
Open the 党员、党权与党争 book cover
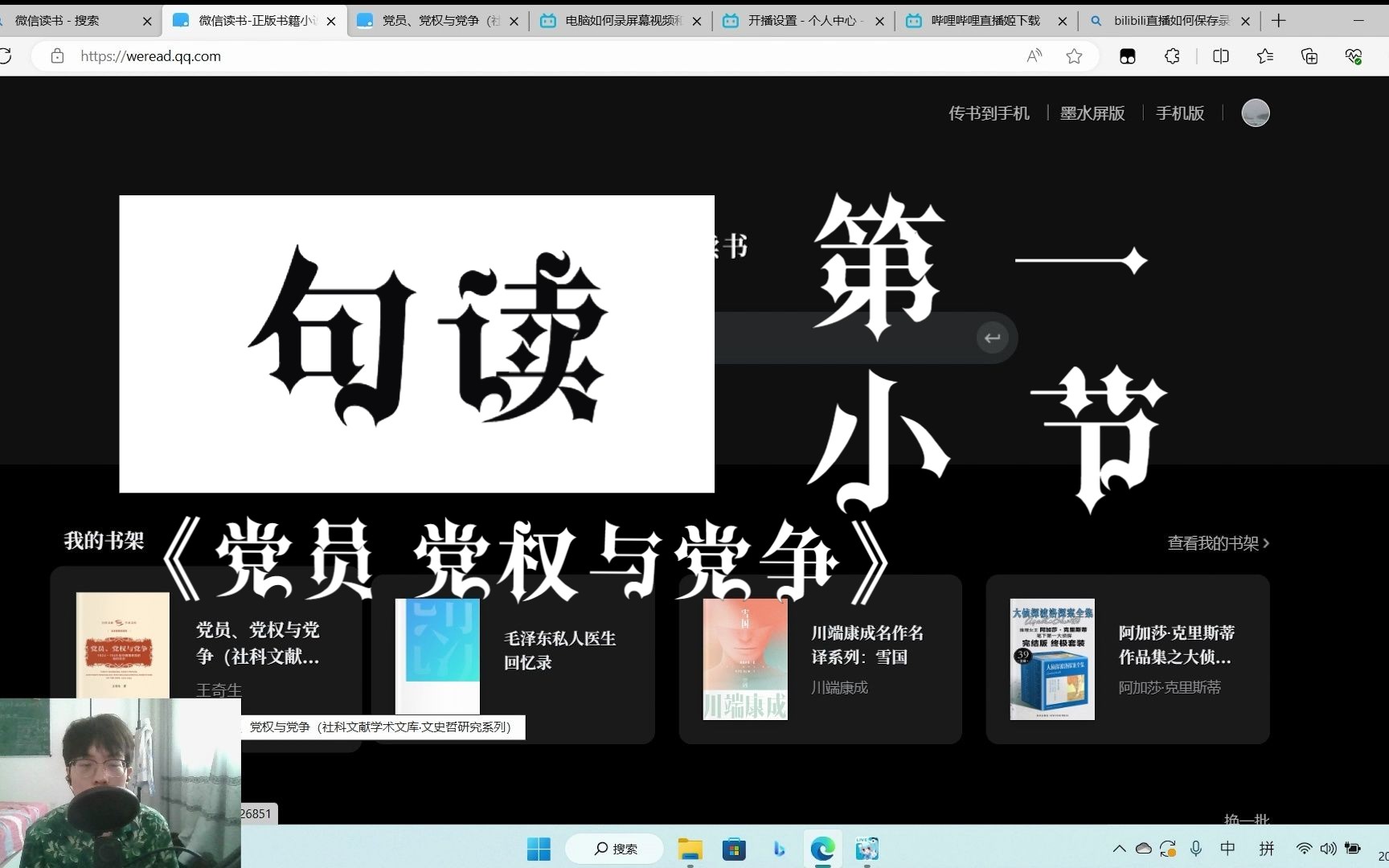pyautogui.click(x=123, y=645)
